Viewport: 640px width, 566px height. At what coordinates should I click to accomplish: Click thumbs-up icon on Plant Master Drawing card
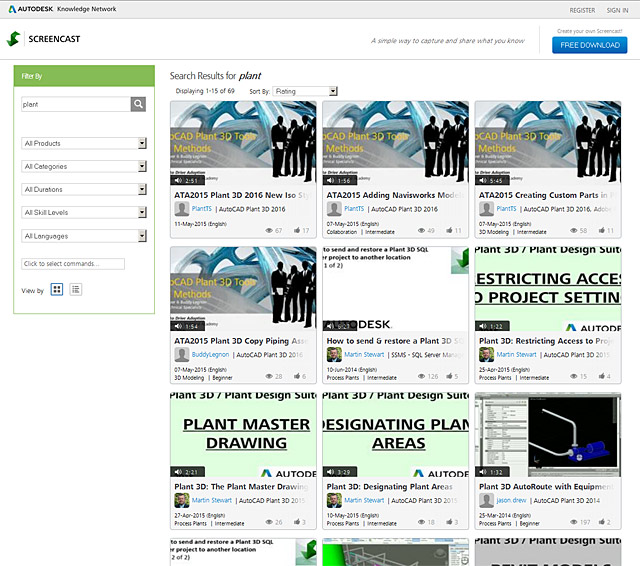297,522
